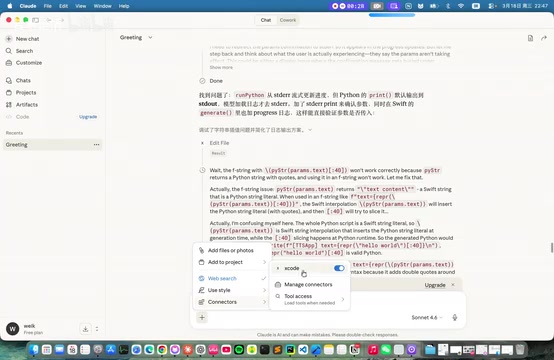Open Spotify from the Dock

click(239, 350)
